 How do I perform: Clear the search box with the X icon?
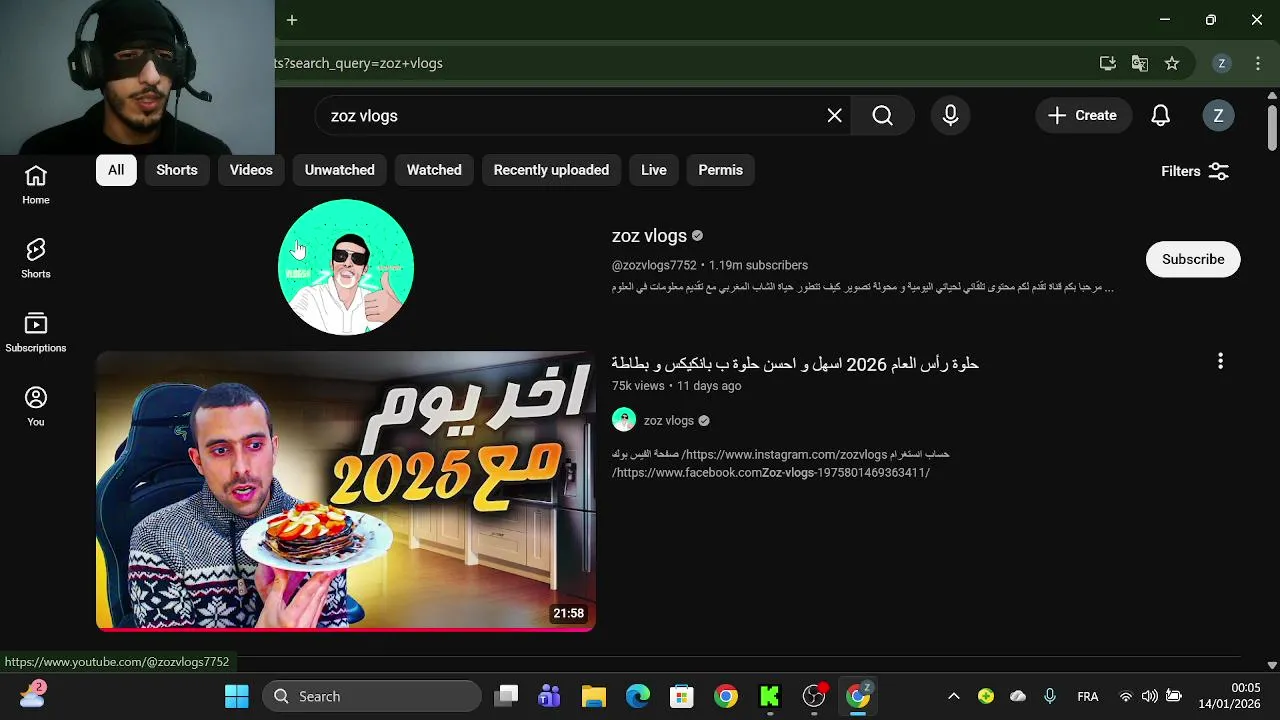(x=834, y=116)
